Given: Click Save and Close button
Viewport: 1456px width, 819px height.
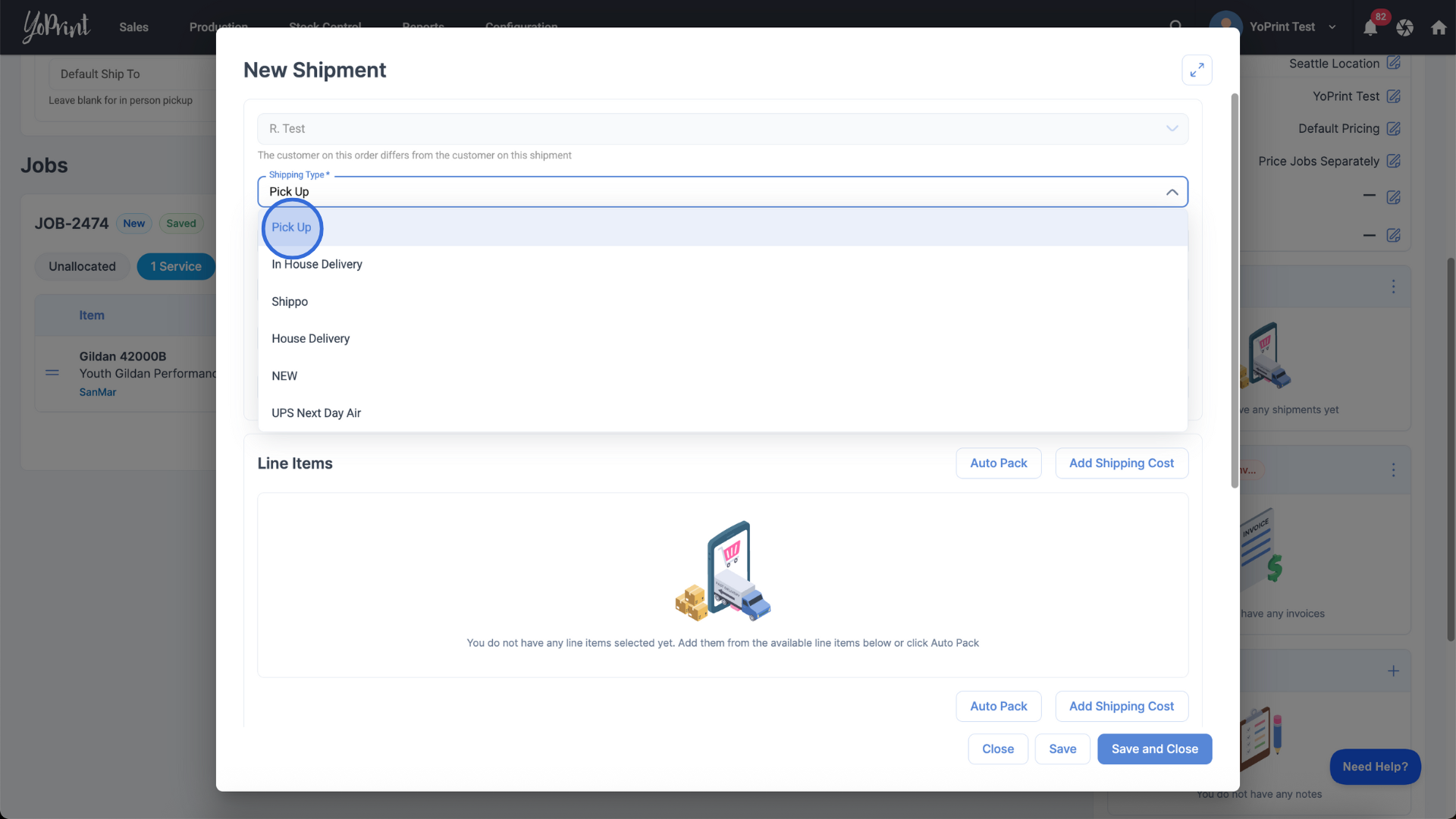Looking at the screenshot, I should click(1154, 749).
